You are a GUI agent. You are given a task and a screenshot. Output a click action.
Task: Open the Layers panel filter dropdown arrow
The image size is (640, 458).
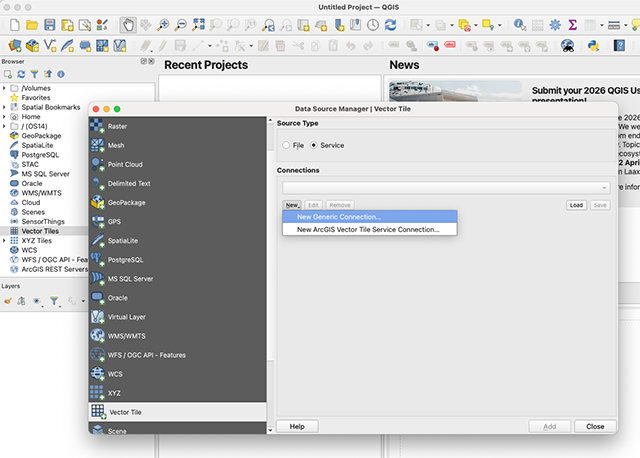[60, 304]
